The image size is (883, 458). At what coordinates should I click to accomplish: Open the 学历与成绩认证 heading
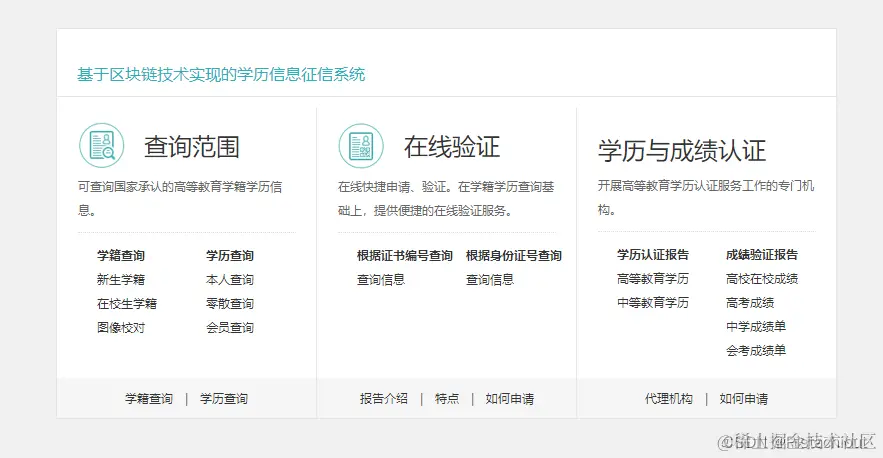pyautogui.click(x=682, y=151)
